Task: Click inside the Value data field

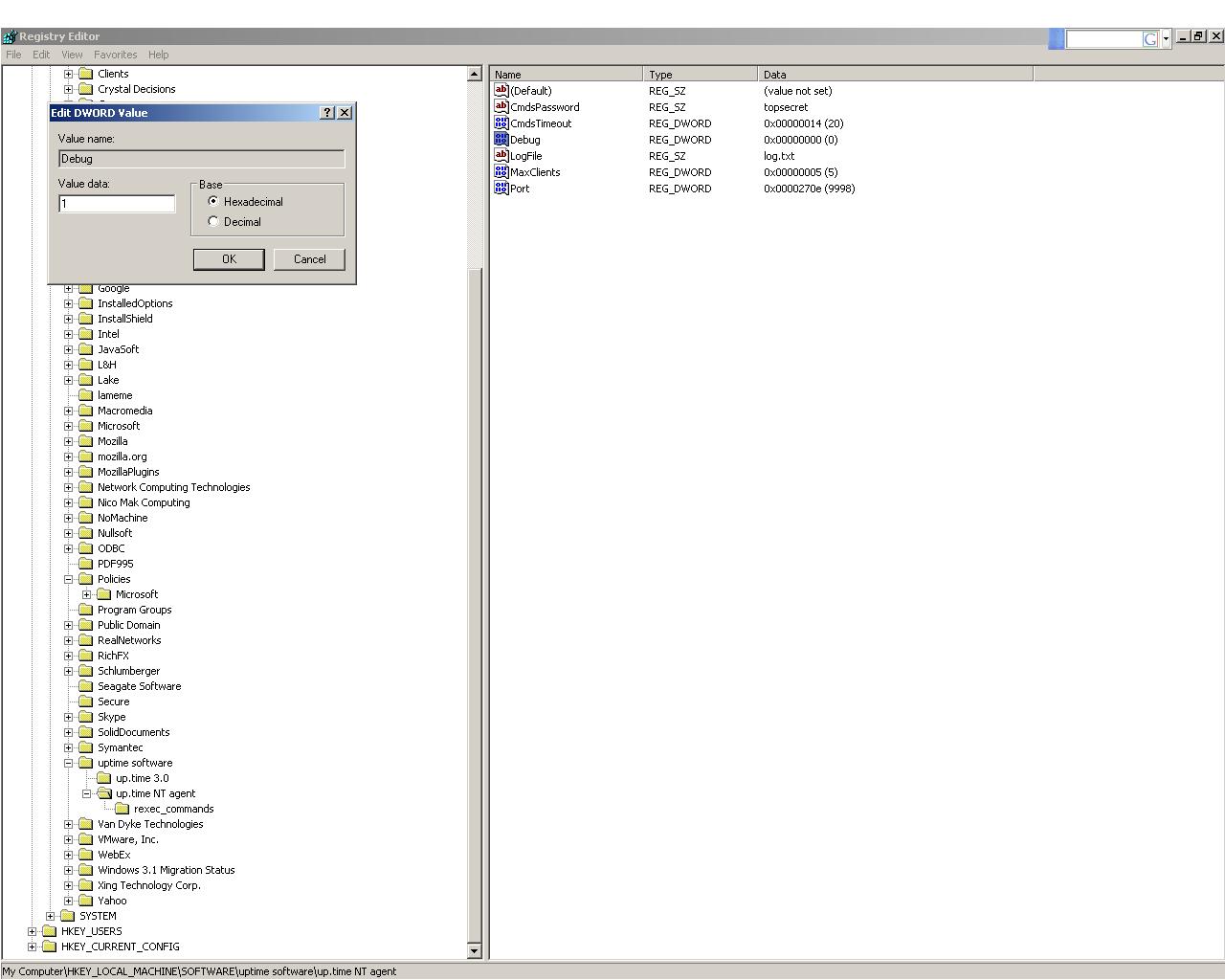Action: 117,204
